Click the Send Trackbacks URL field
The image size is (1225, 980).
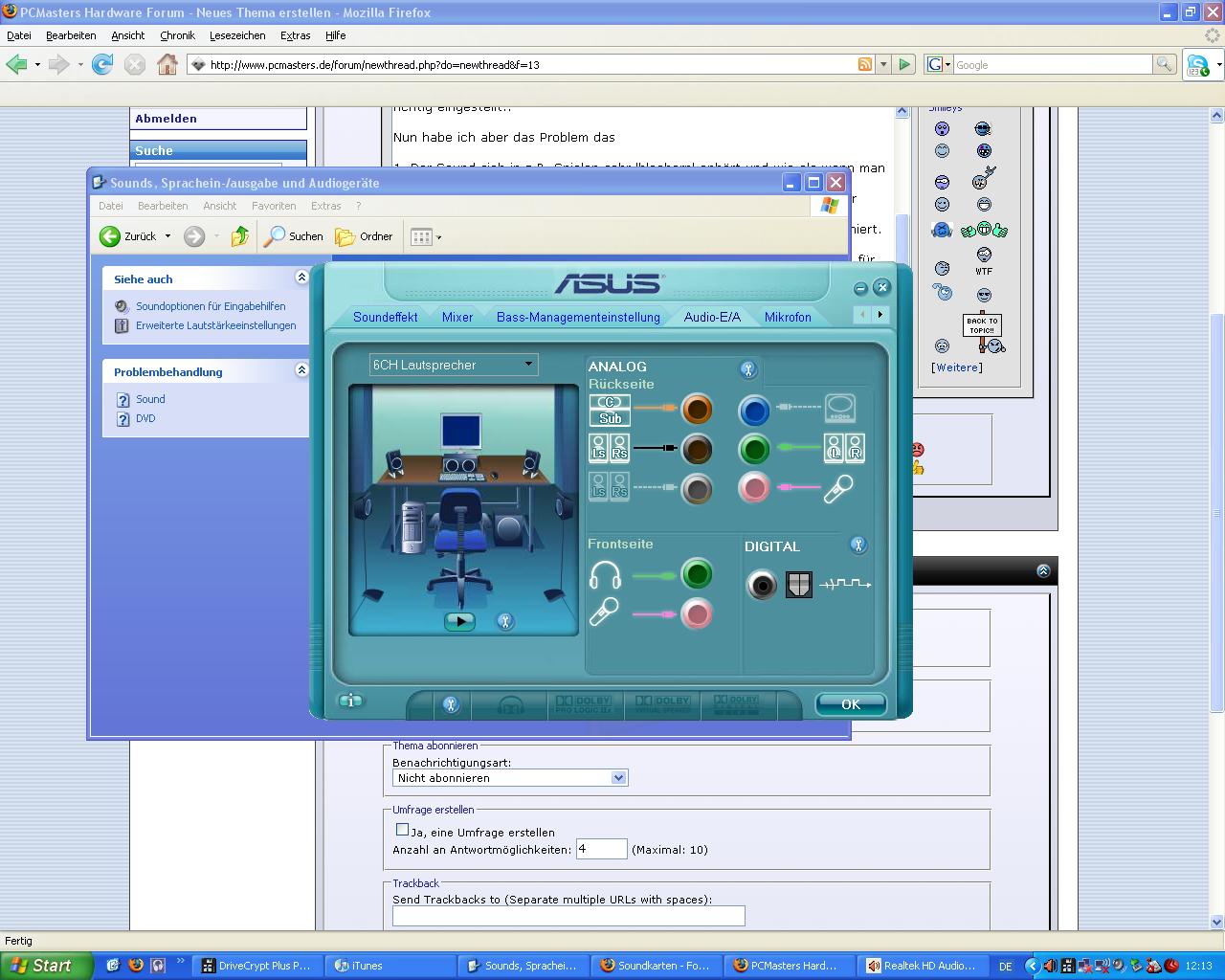click(x=568, y=916)
